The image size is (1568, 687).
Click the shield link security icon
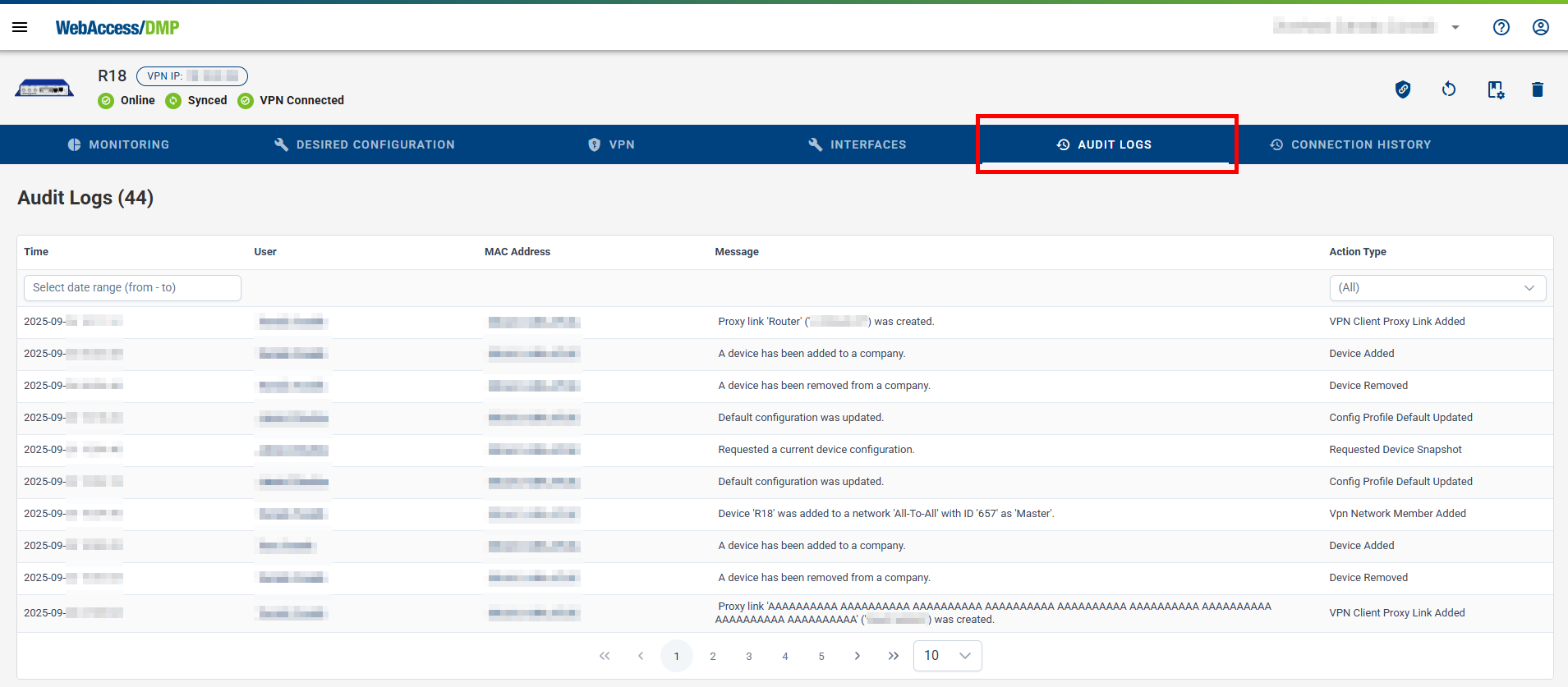[x=1403, y=89]
